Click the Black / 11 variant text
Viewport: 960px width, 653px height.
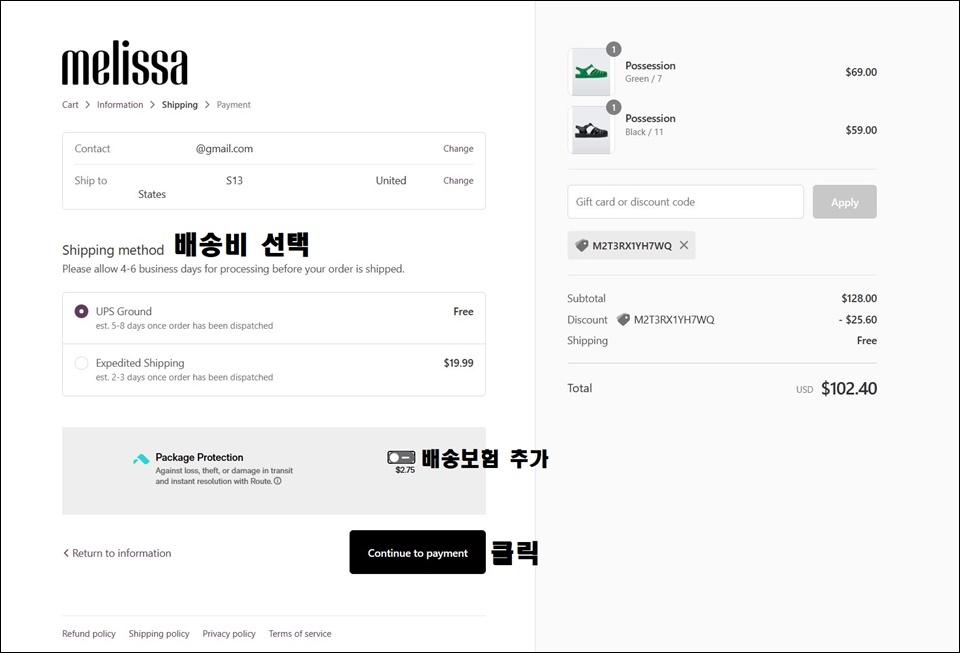[x=644, y=132]
